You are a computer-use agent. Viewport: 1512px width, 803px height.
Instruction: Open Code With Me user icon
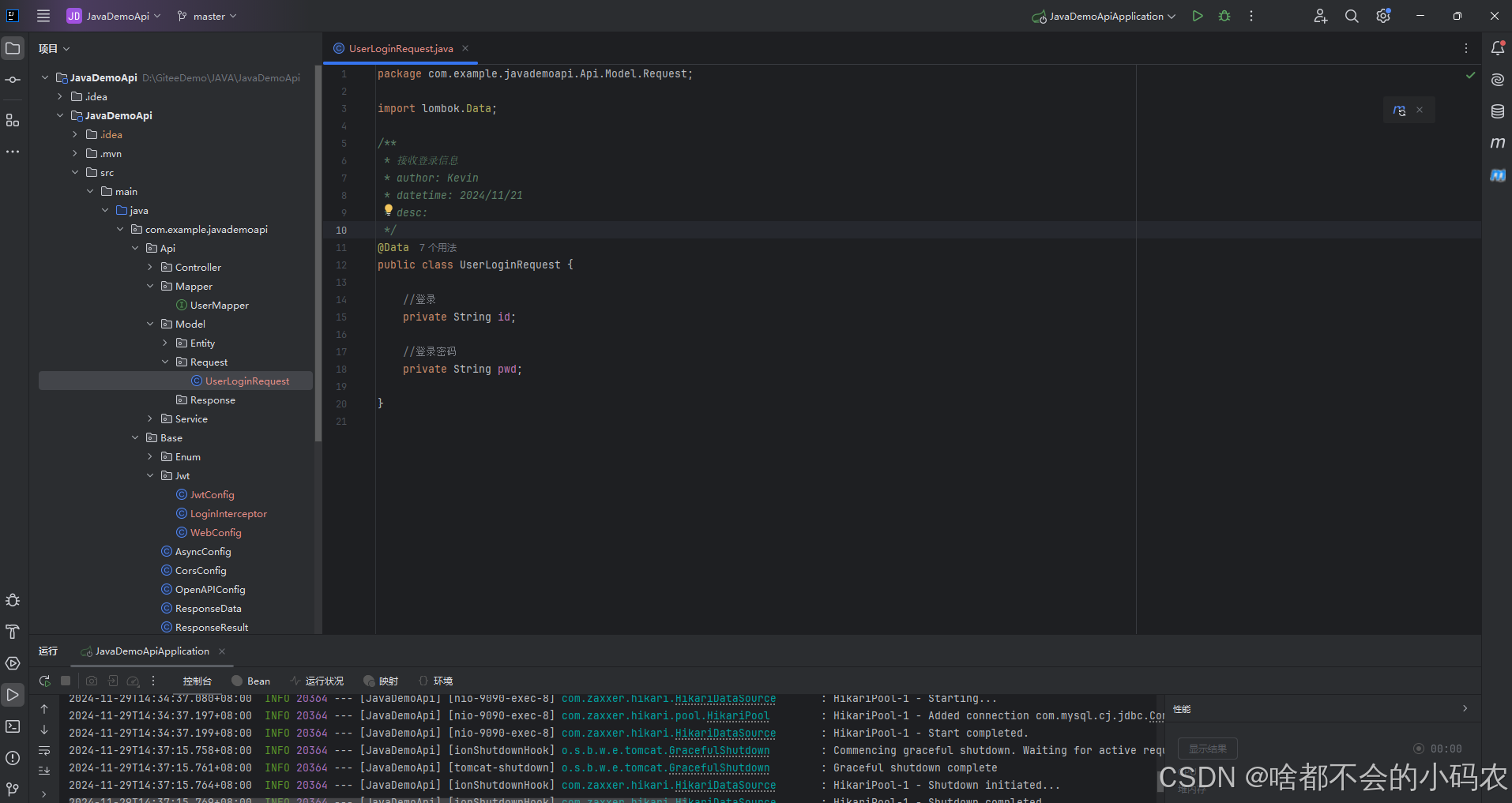pos(1320,16)
